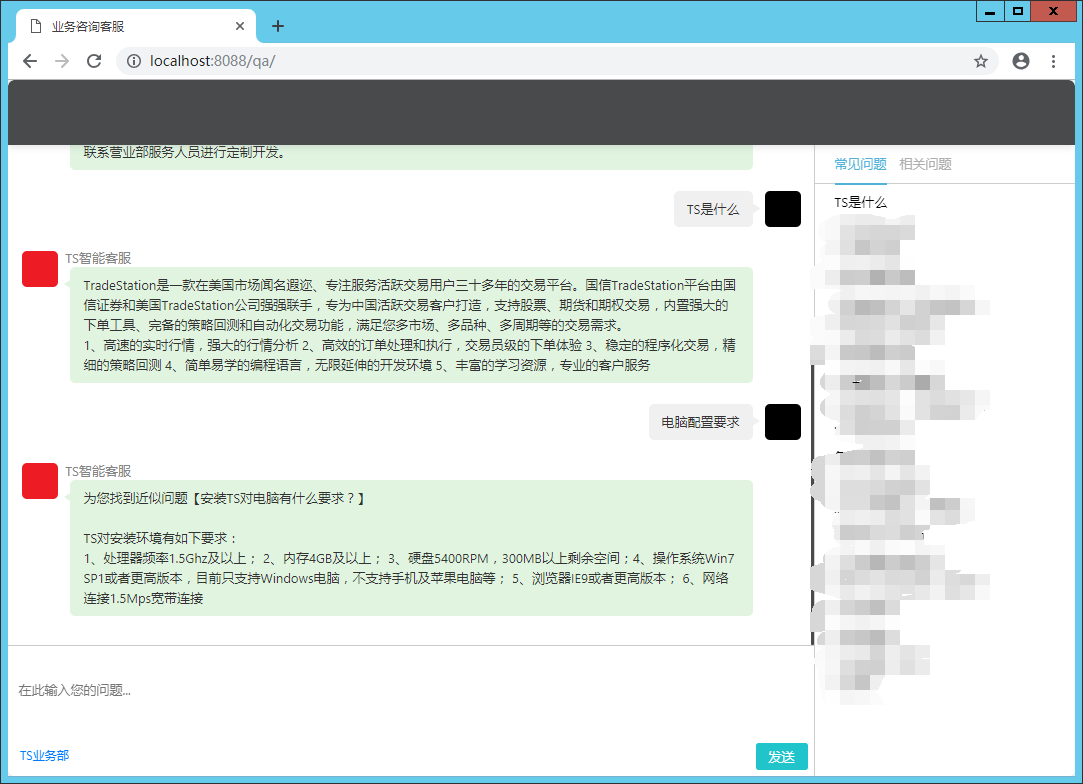1083x784 pixels.
Task: Click the partial message 联系营业部服务人员进行定制开发
Action: (x=184, y=152)
